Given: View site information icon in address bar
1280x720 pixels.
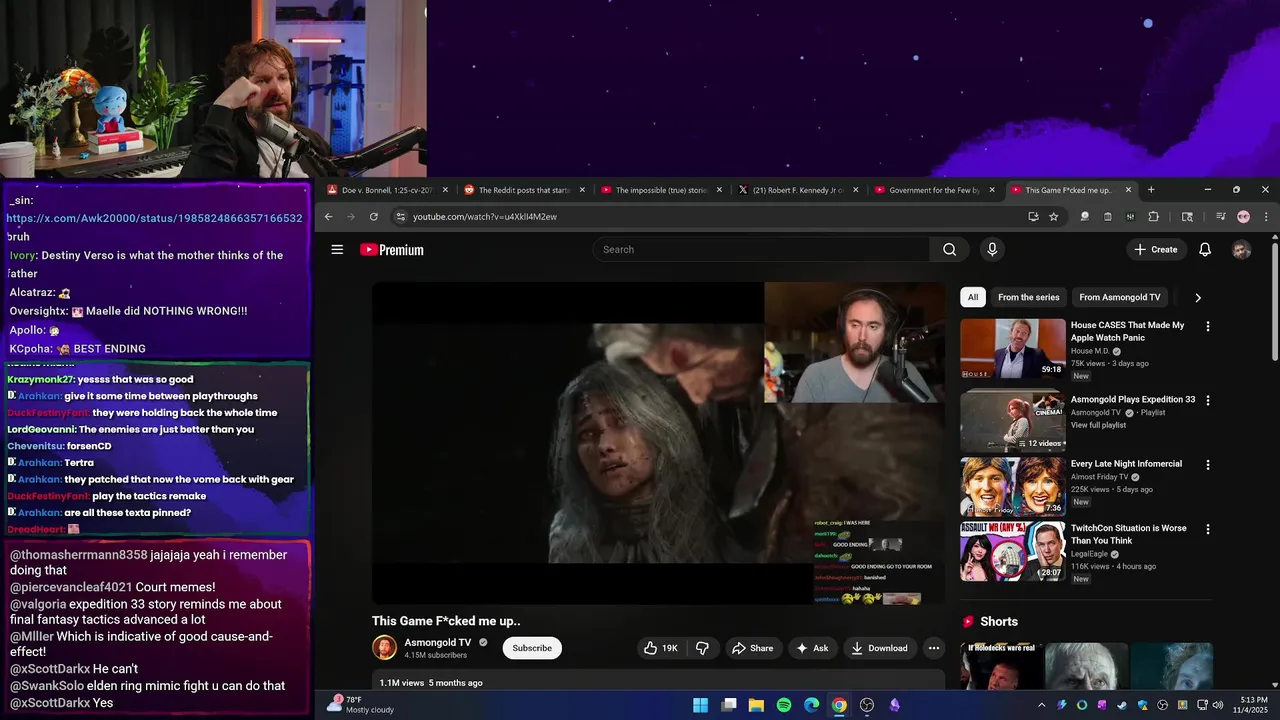Looking at the screenshot, I should (x=400, y=217).
